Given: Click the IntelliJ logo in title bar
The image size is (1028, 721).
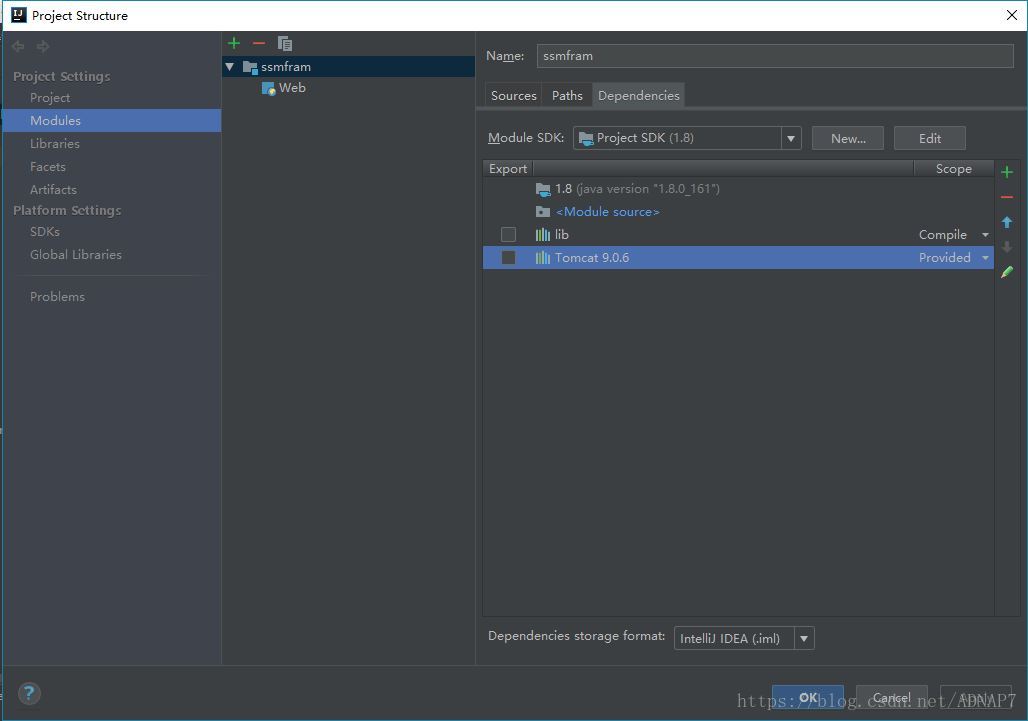Looking at the screenshot, I should (x=19, y=15).
